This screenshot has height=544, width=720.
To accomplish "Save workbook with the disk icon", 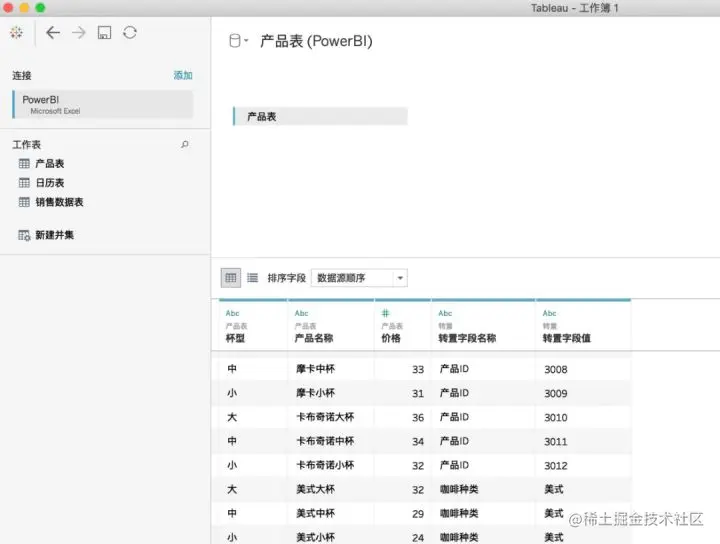I will coord(104,33).
